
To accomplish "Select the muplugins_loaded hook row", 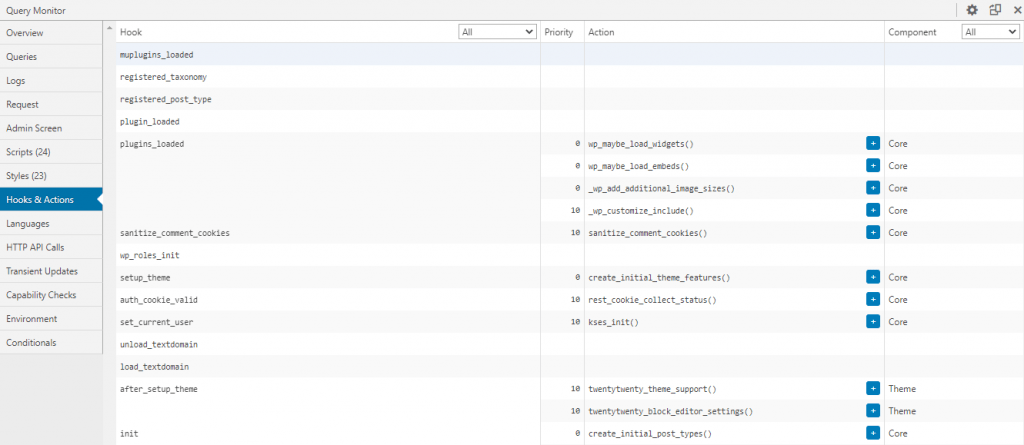I will point(569,55).
